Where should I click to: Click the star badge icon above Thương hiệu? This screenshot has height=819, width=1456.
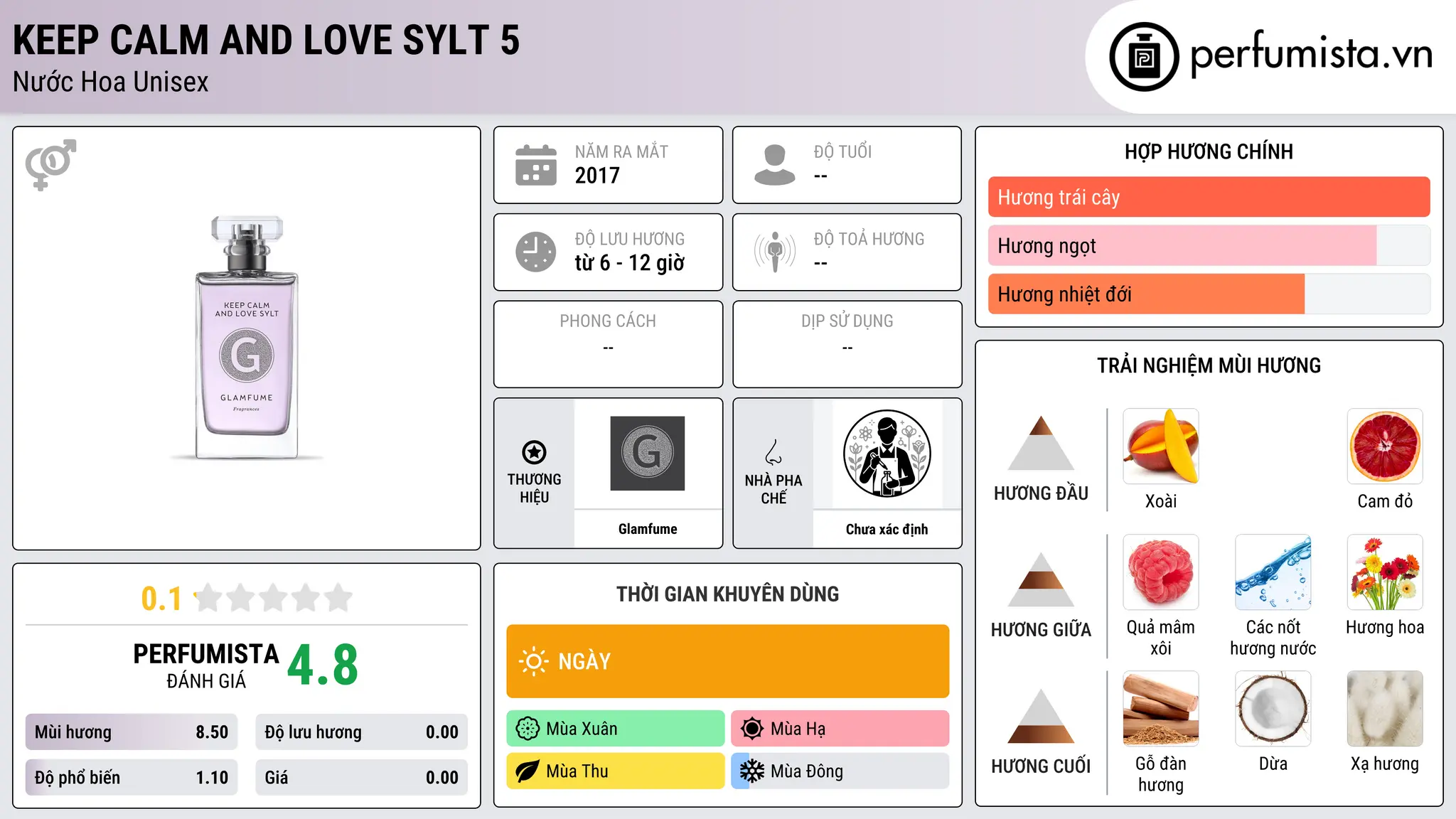click(x=534, y=452)
